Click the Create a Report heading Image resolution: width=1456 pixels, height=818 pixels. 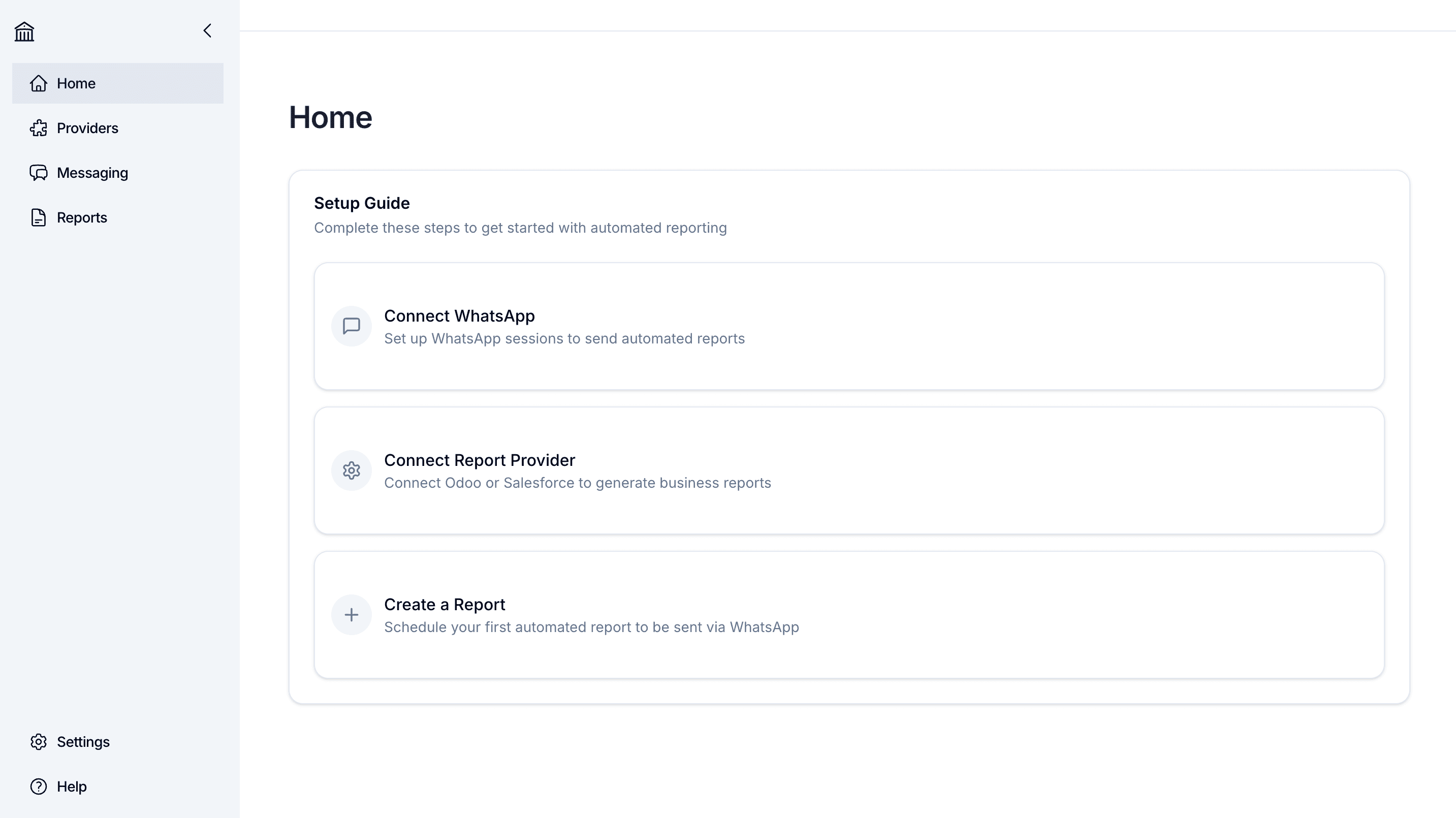444,604
